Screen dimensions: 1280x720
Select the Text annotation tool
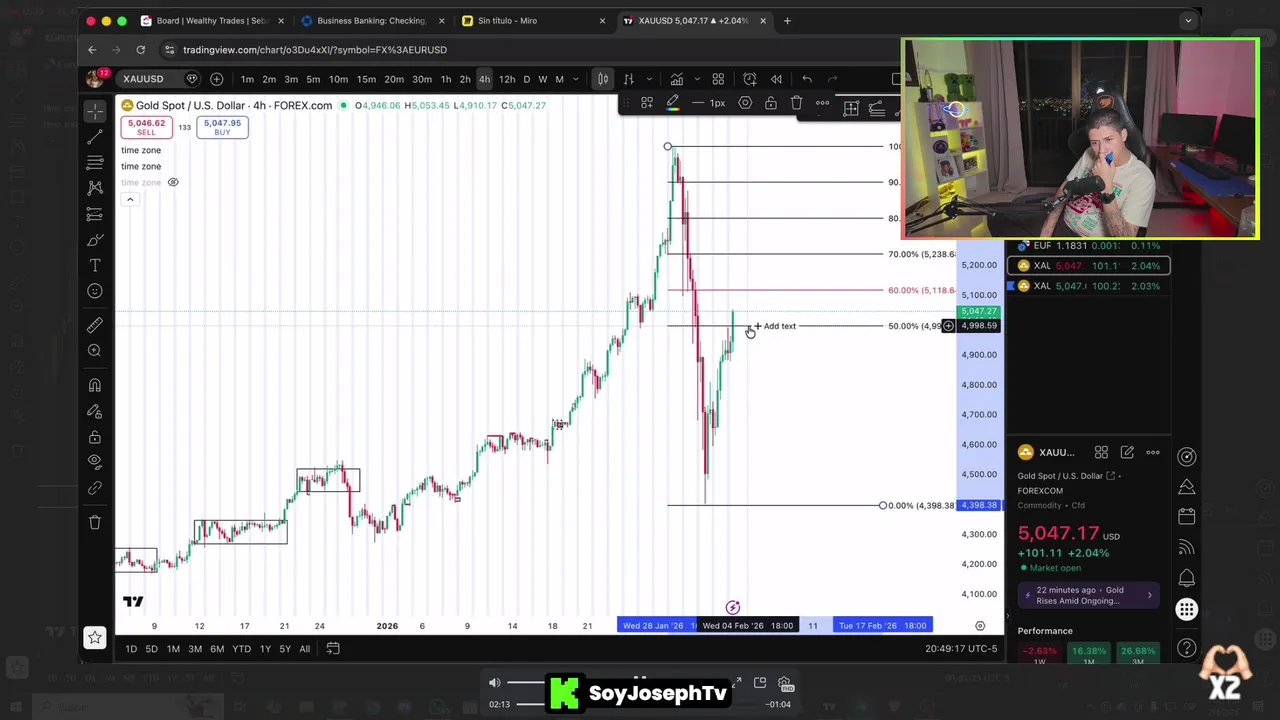(x=95, y=265)
